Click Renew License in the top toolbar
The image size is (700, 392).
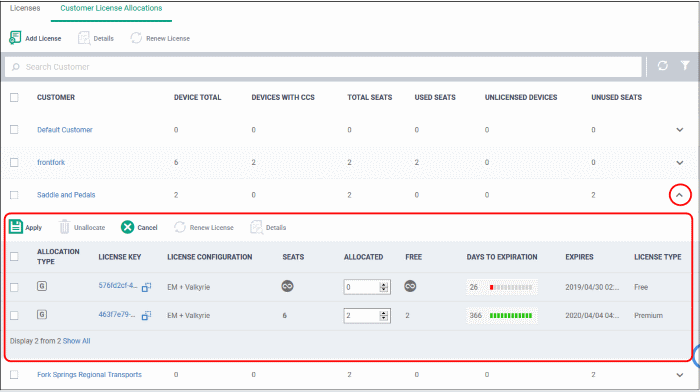pos(160,38)
